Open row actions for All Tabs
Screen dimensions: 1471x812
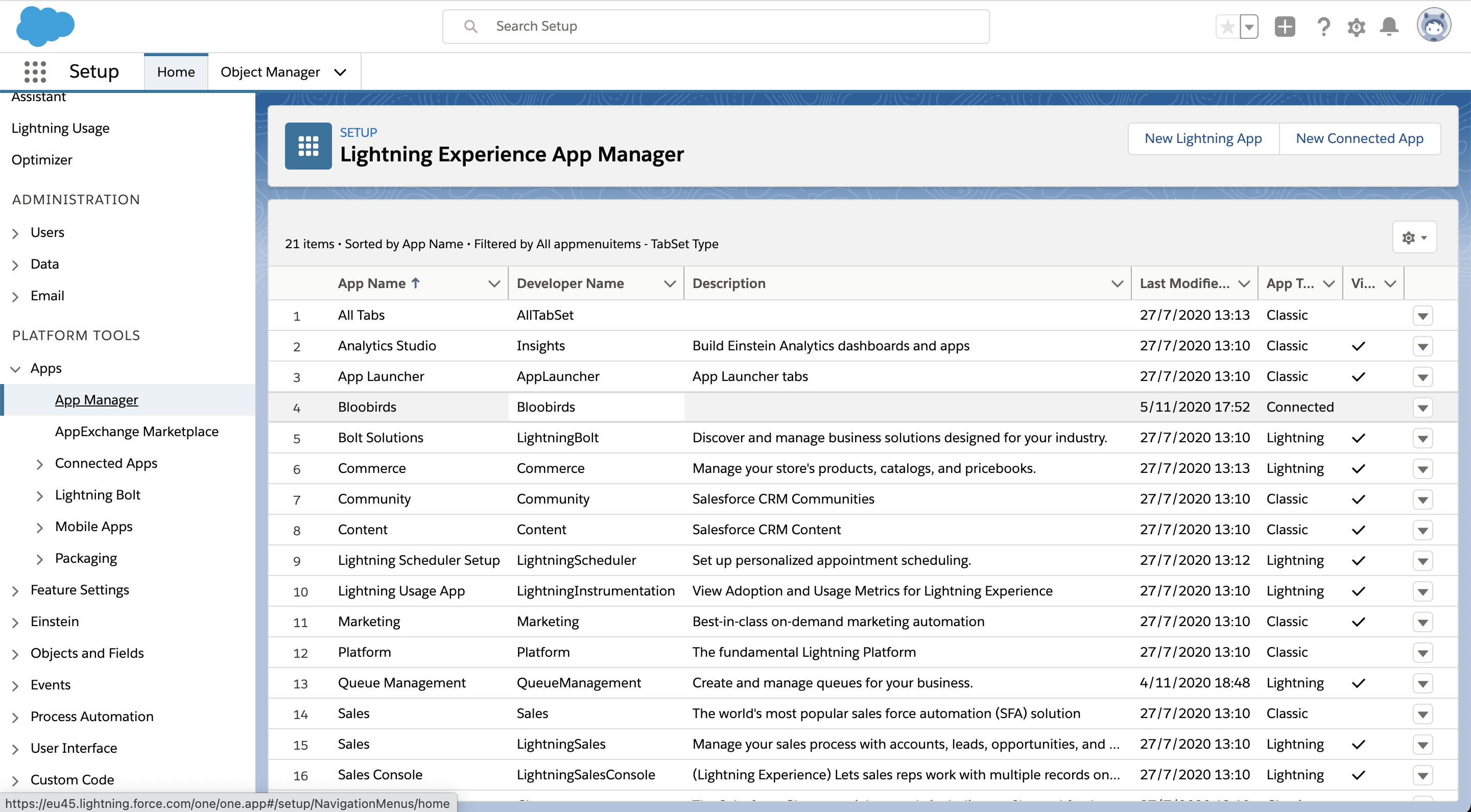(x=1422, y=316)
